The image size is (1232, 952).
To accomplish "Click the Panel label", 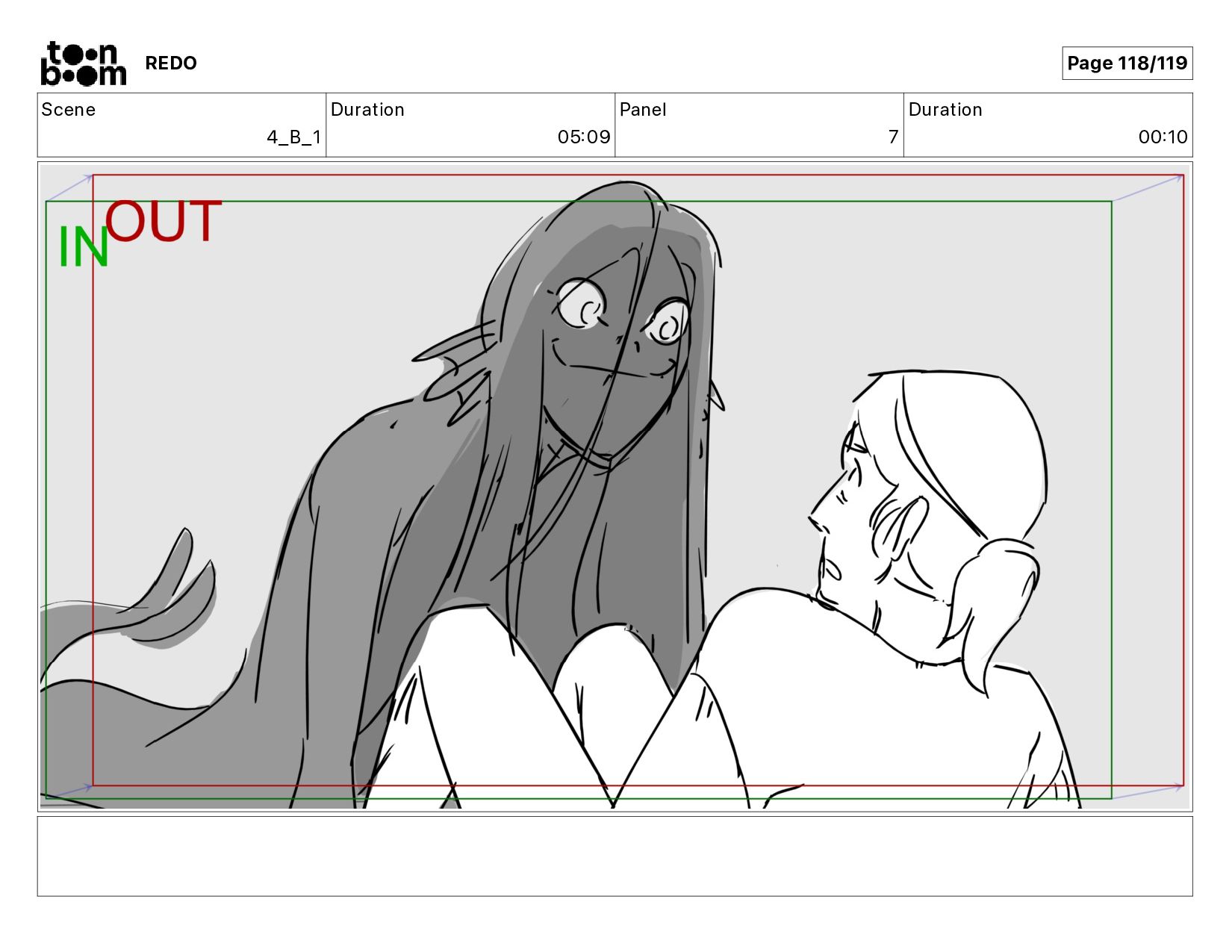I will tap(643, 110).
